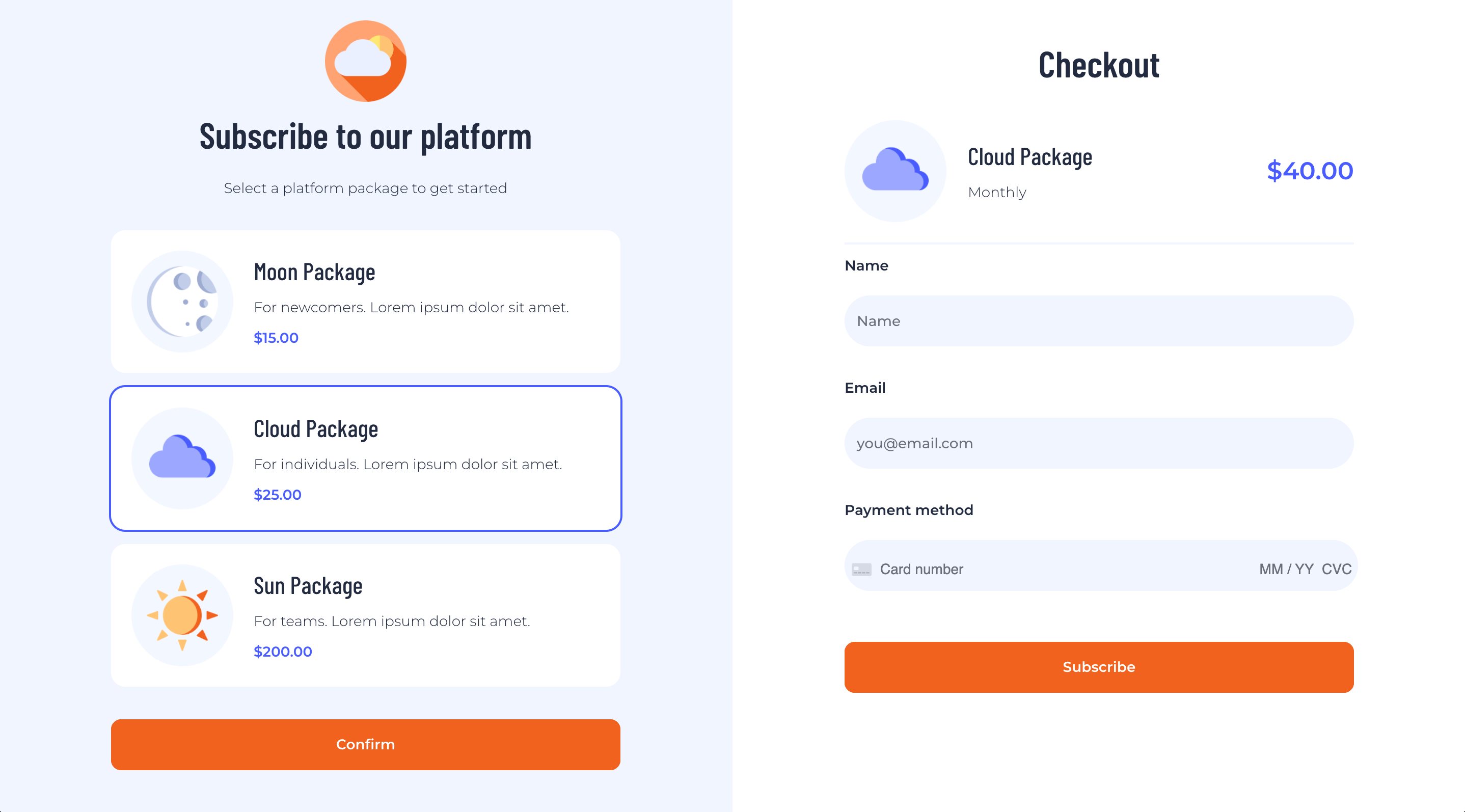Viewport: 1465px width, 812px height.
Task: Click the Name input field
Action: pos(1098,321)
